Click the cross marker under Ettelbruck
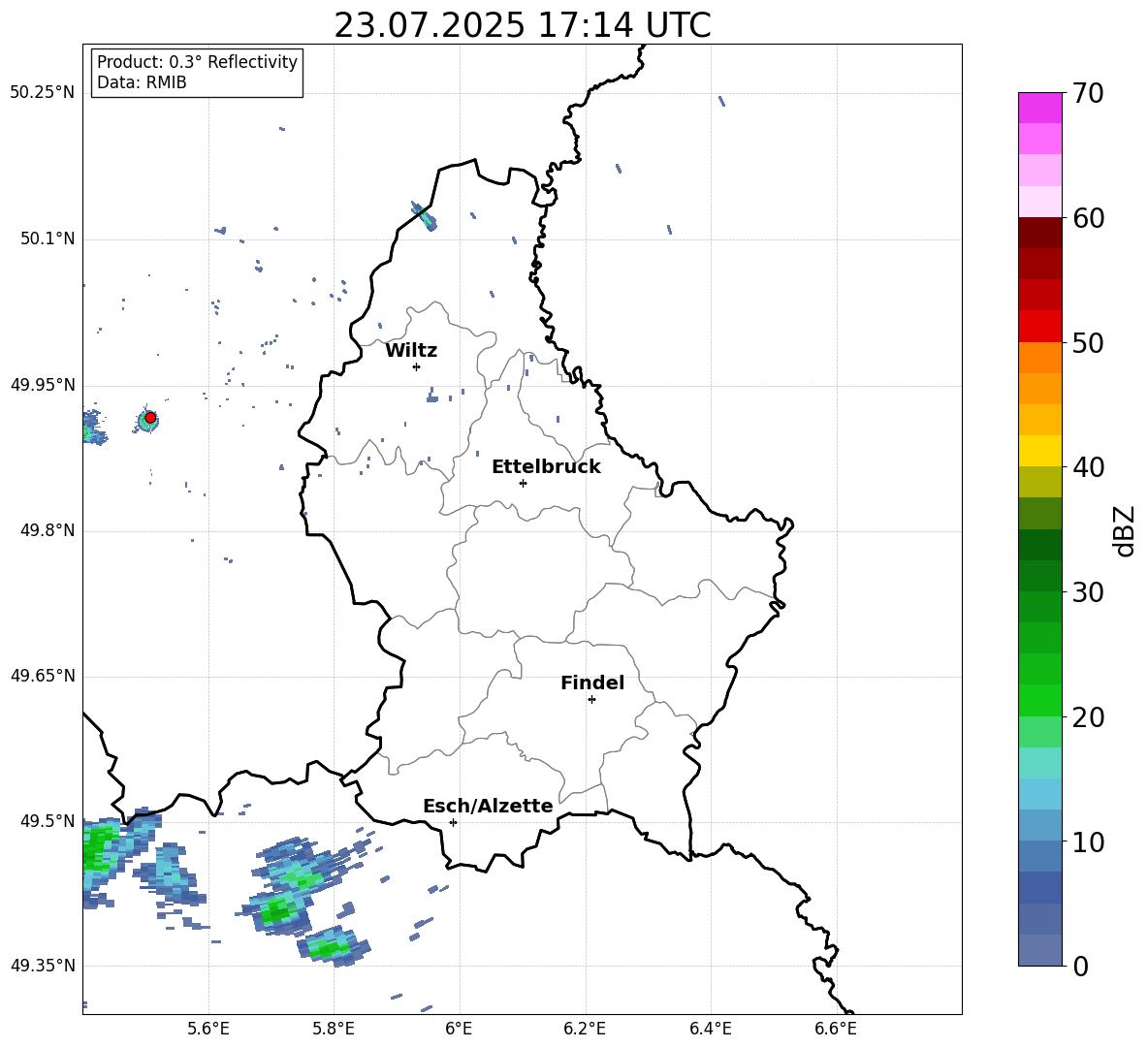Screen dimensions: 1148x1048 [x=523, y=483]
